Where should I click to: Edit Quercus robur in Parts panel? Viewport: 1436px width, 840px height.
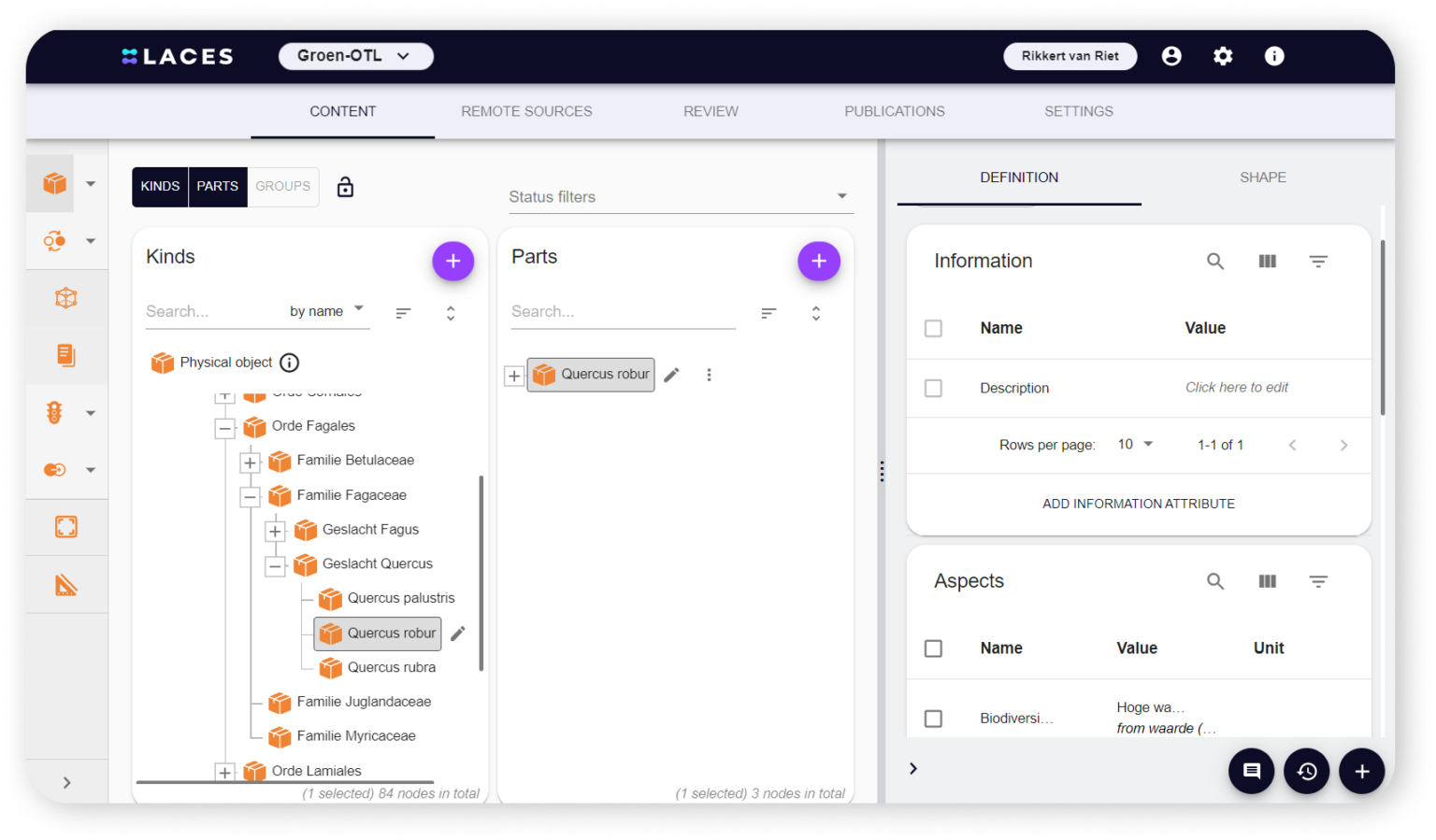(671, 375)
